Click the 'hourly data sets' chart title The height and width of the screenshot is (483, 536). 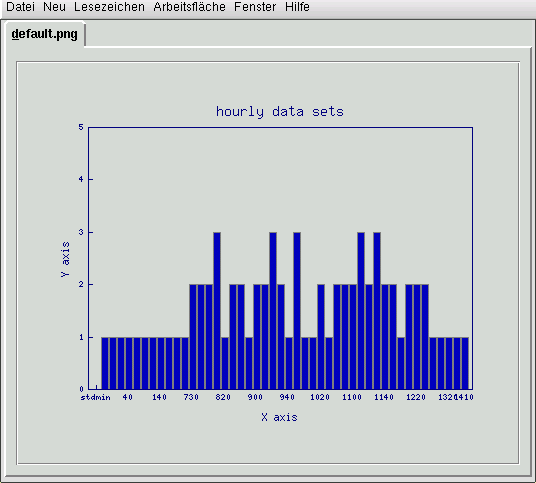pos(280,112)
